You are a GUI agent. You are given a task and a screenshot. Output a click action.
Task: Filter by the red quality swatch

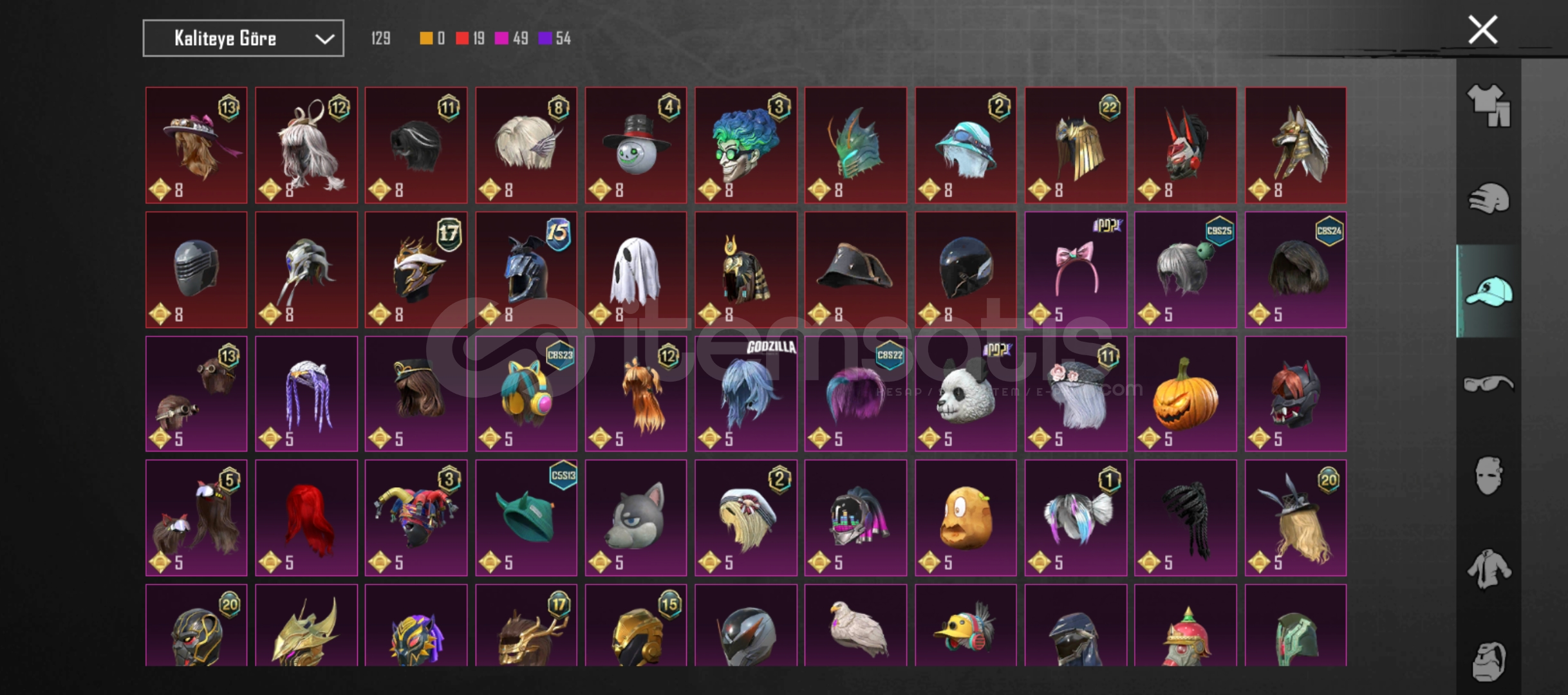[x=462, y=39]
